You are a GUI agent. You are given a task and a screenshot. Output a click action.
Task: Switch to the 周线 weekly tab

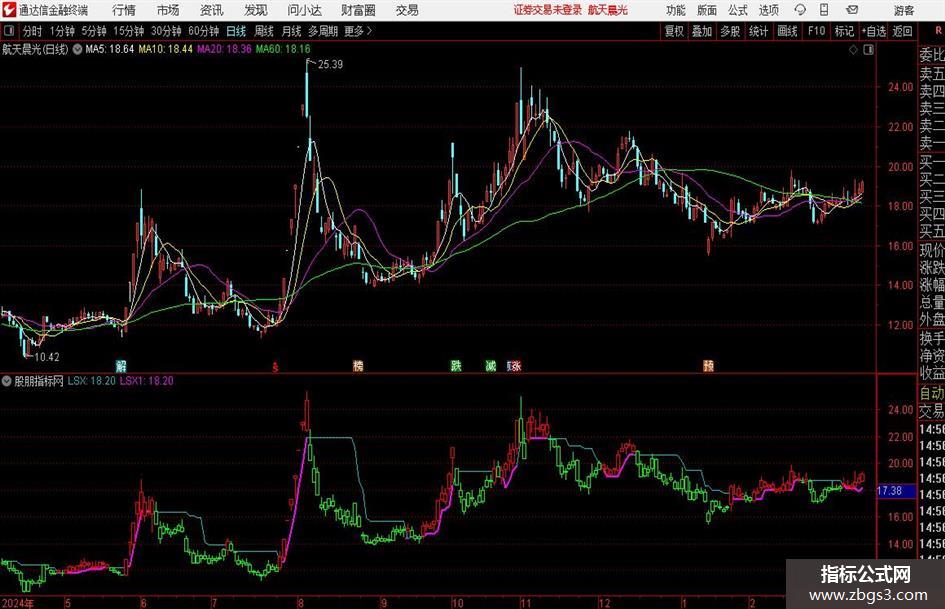pyautogui.click(x=264, y=31)
